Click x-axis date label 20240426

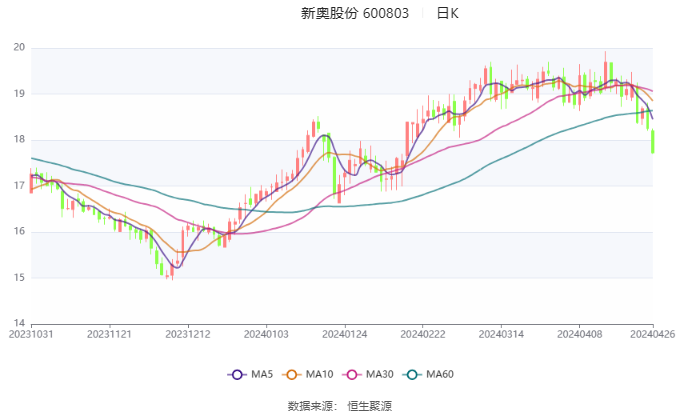click(x=653, y=334)
